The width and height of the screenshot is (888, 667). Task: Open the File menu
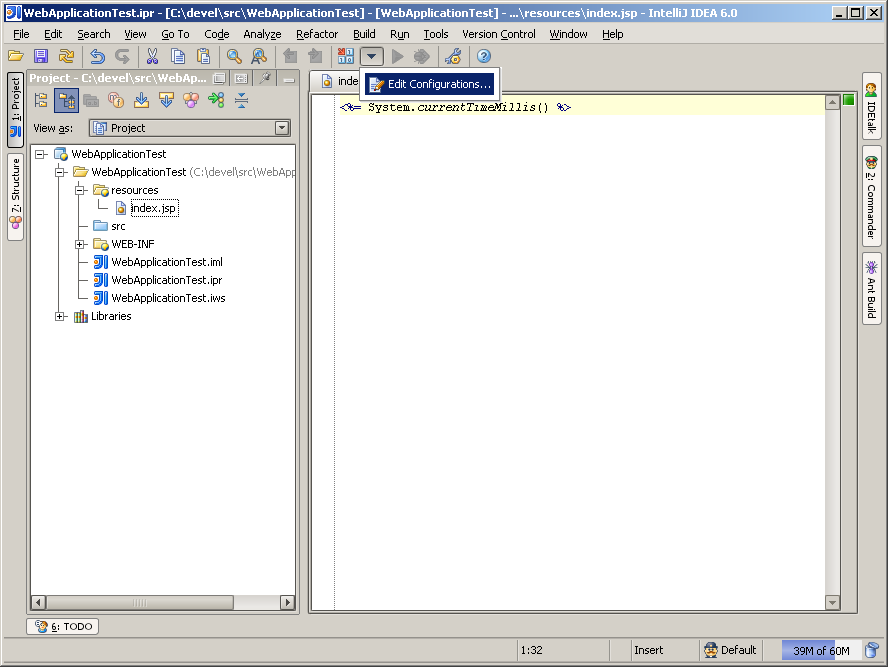click(21, 34)
